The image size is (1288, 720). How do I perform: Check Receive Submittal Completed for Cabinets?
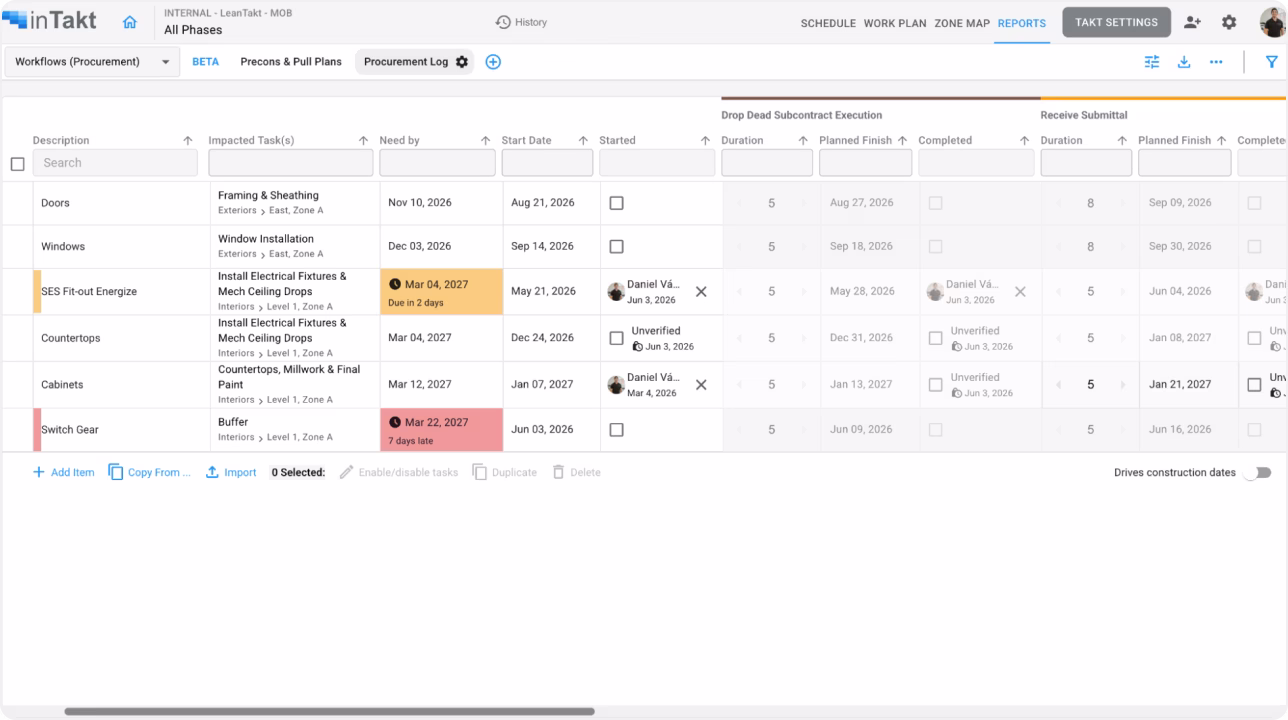pyautogui.click(x=1254, y=385)
